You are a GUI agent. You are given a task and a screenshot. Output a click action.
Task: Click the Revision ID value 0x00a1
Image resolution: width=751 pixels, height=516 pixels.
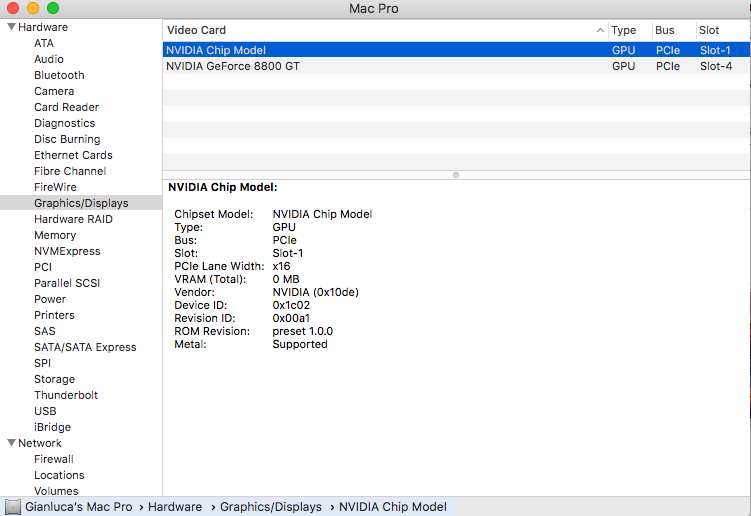coord(291,318)
